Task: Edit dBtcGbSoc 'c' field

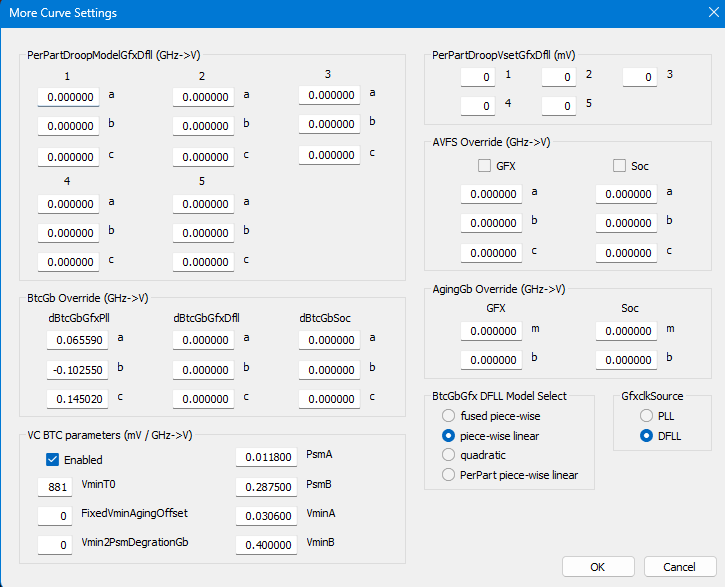Action: click(x=329, y=399)
